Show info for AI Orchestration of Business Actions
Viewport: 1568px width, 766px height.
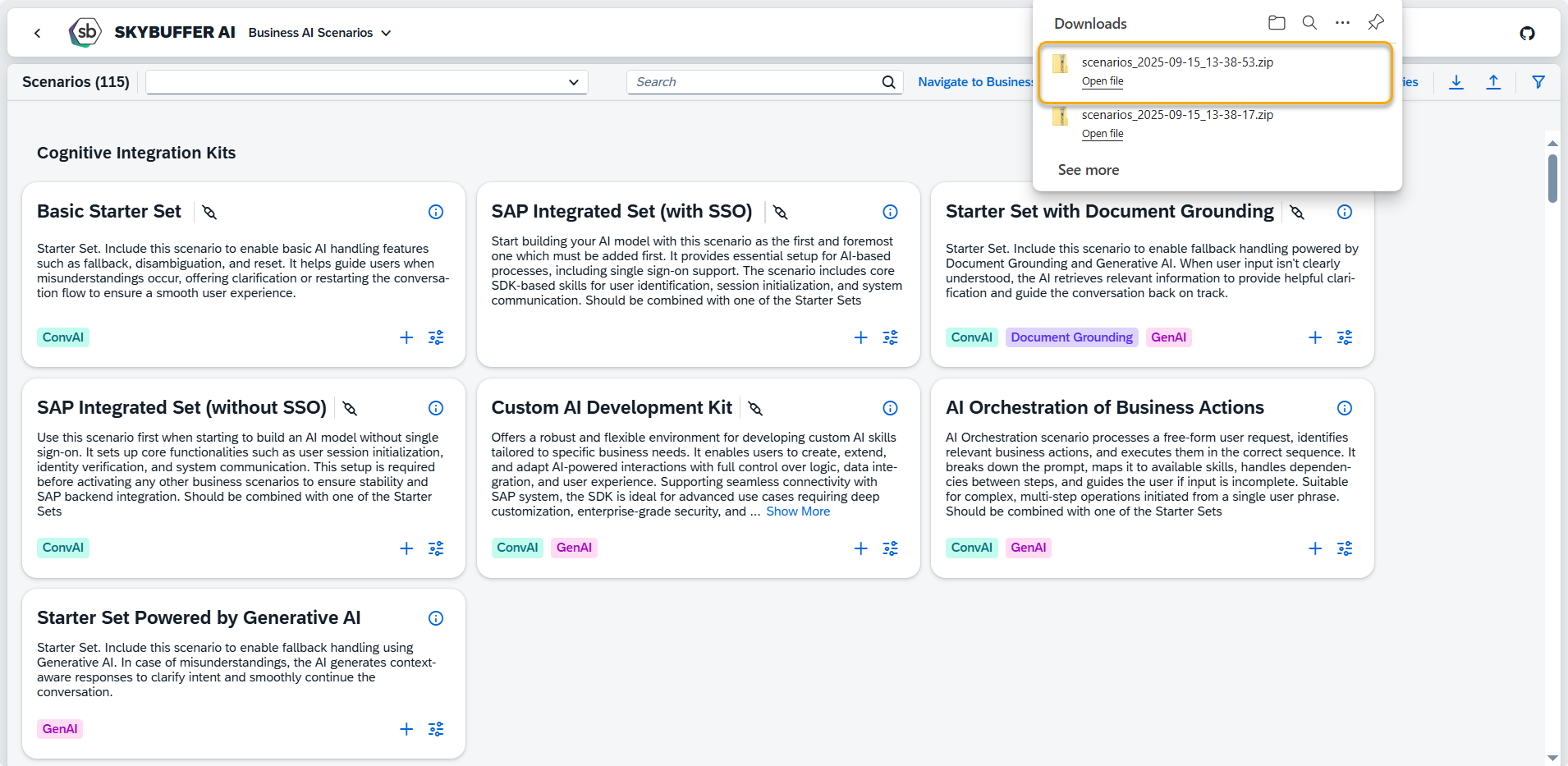(1345, 408)
